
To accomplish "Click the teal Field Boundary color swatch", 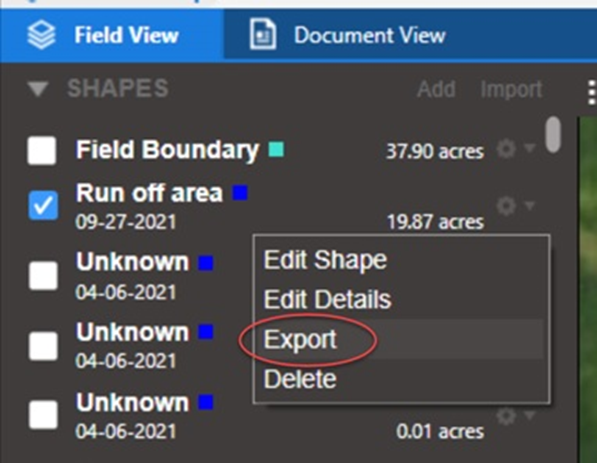I will tap(276, 149).
